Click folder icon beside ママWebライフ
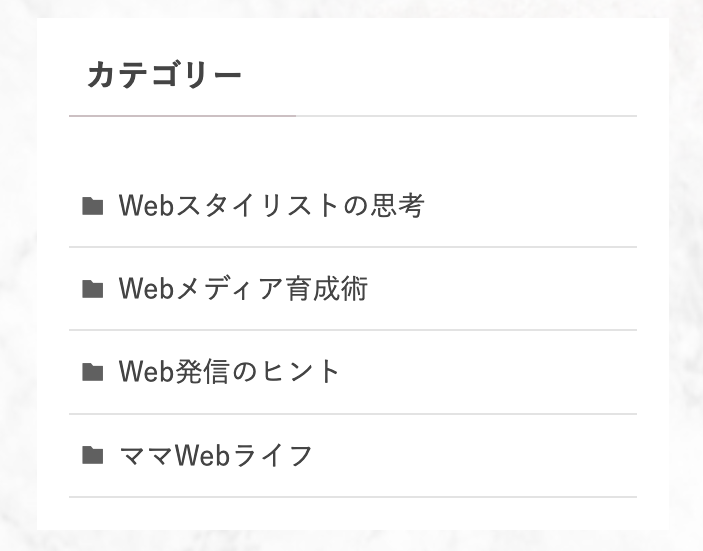 93,455
